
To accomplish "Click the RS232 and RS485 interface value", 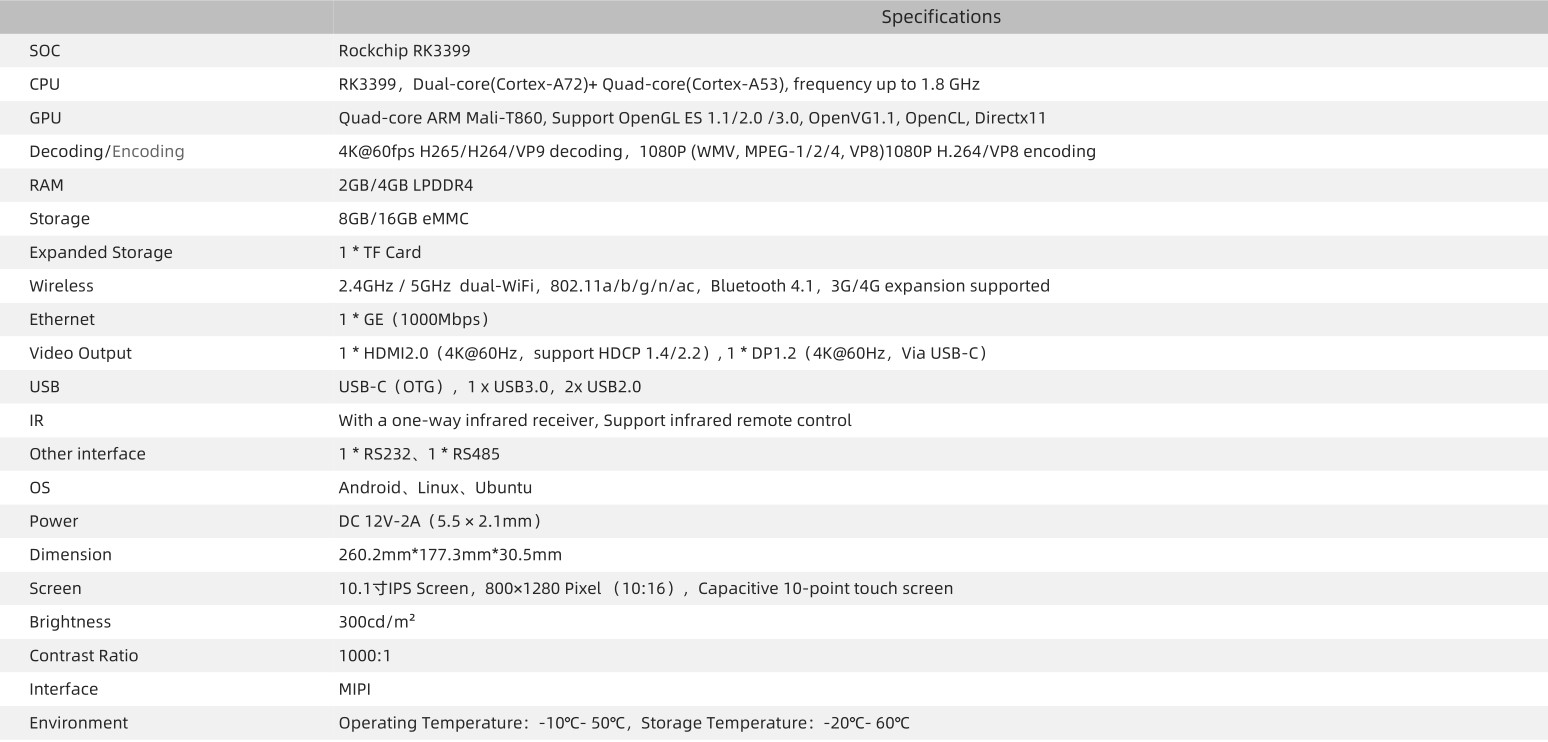I will (419, 454).
